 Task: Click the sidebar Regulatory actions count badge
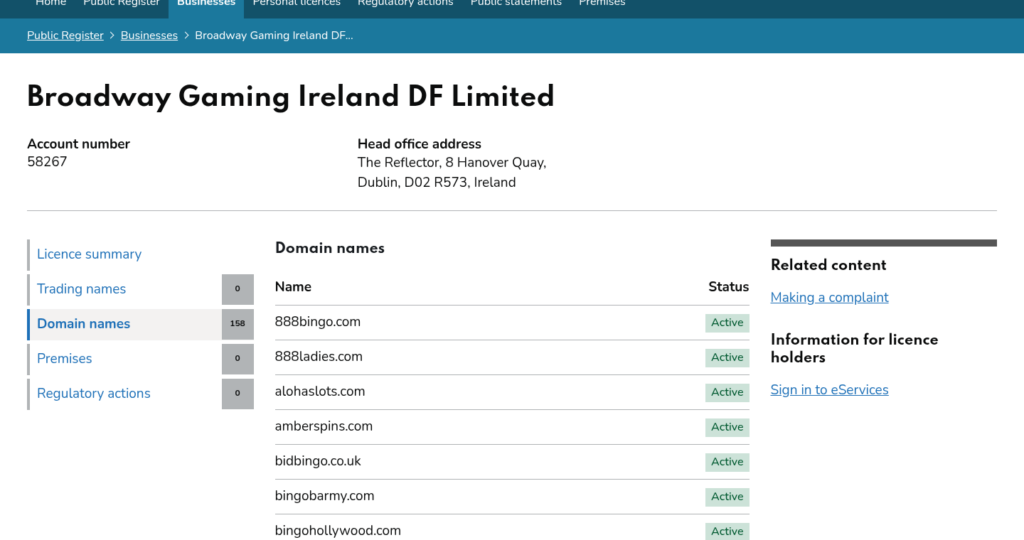[238, 393]
